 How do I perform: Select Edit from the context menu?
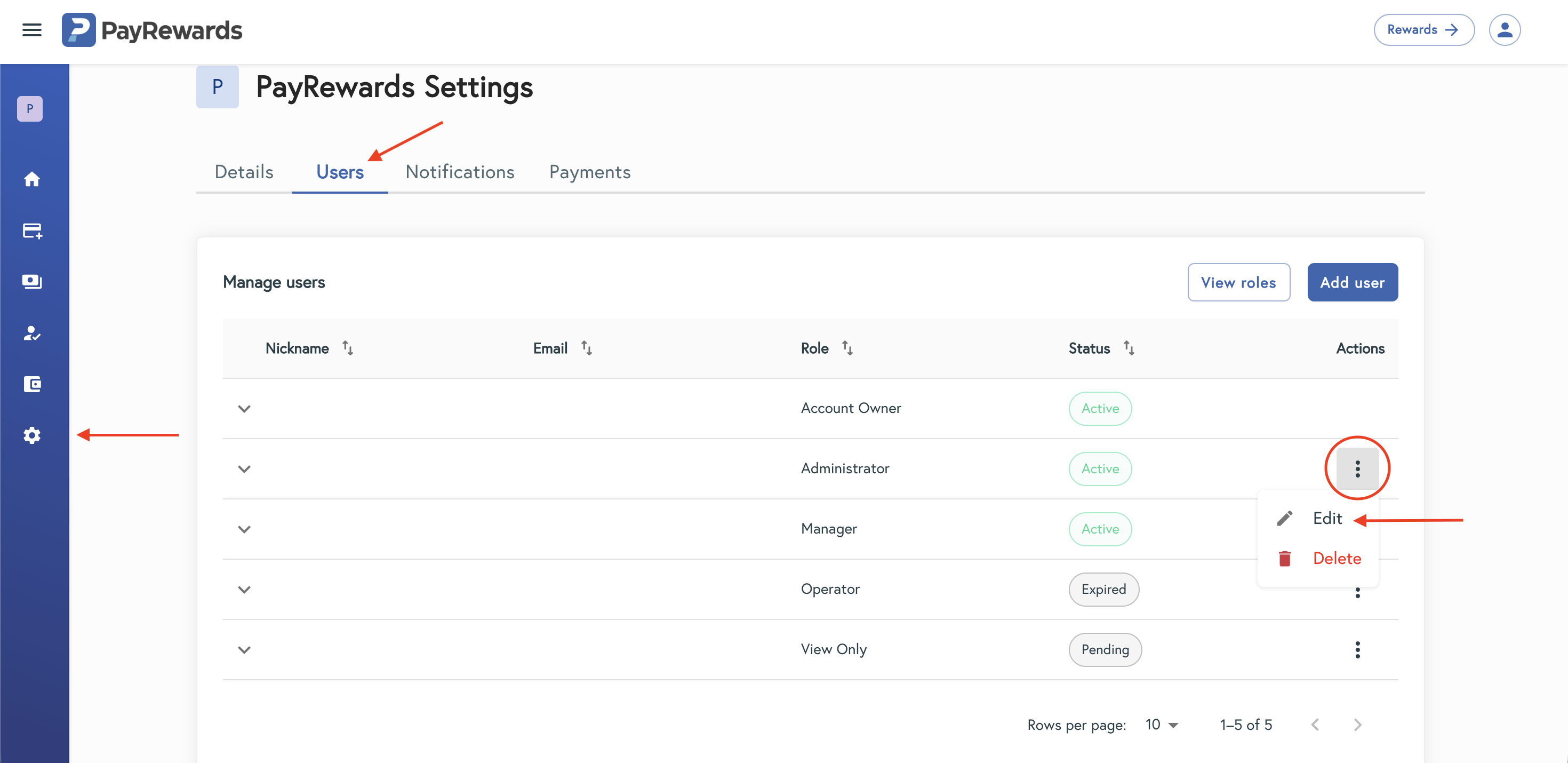pyautogui.click(x=1326, y=519)
